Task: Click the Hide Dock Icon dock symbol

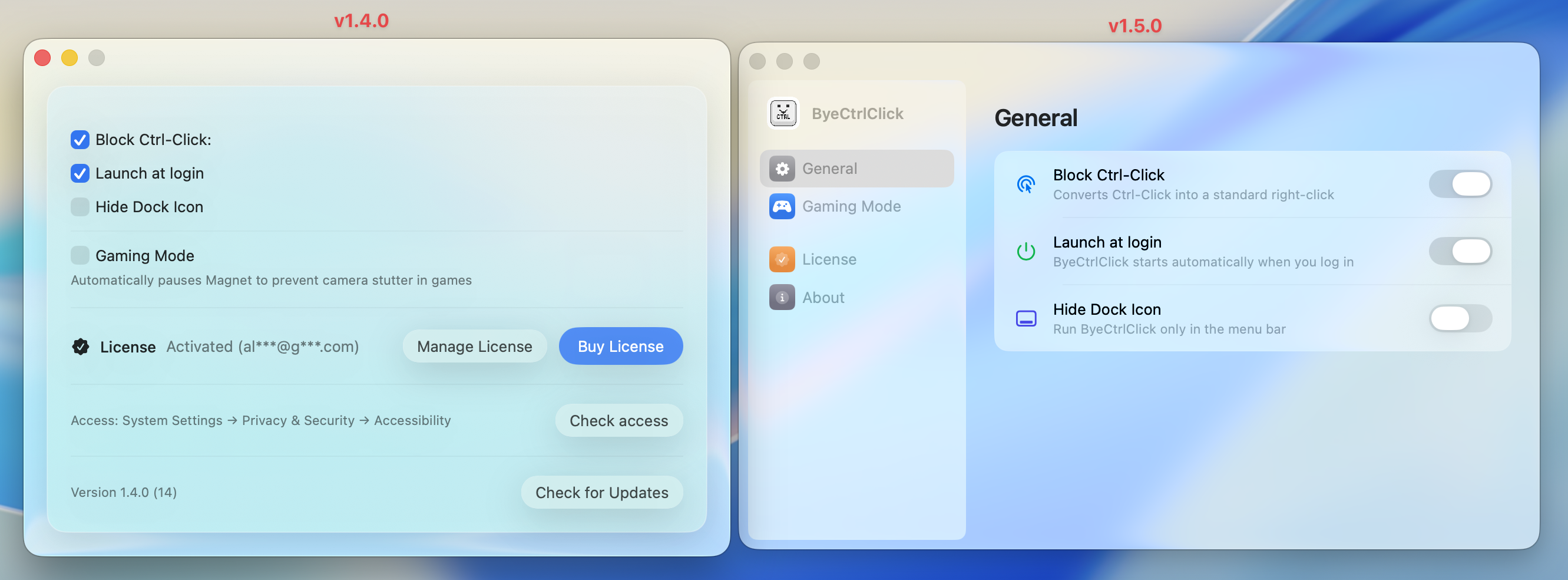Action: (x=1026, y=318)
